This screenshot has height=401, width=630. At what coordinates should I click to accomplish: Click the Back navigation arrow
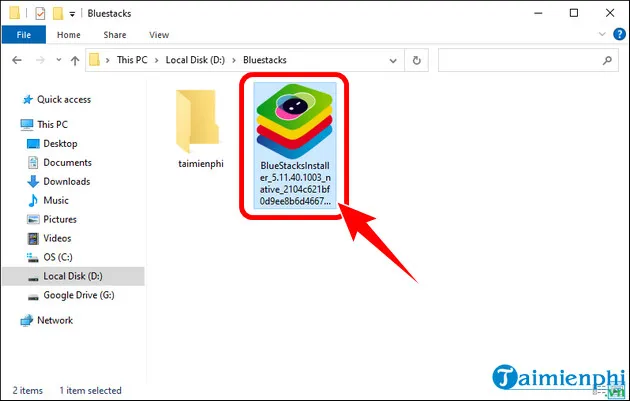click(17, 60)
